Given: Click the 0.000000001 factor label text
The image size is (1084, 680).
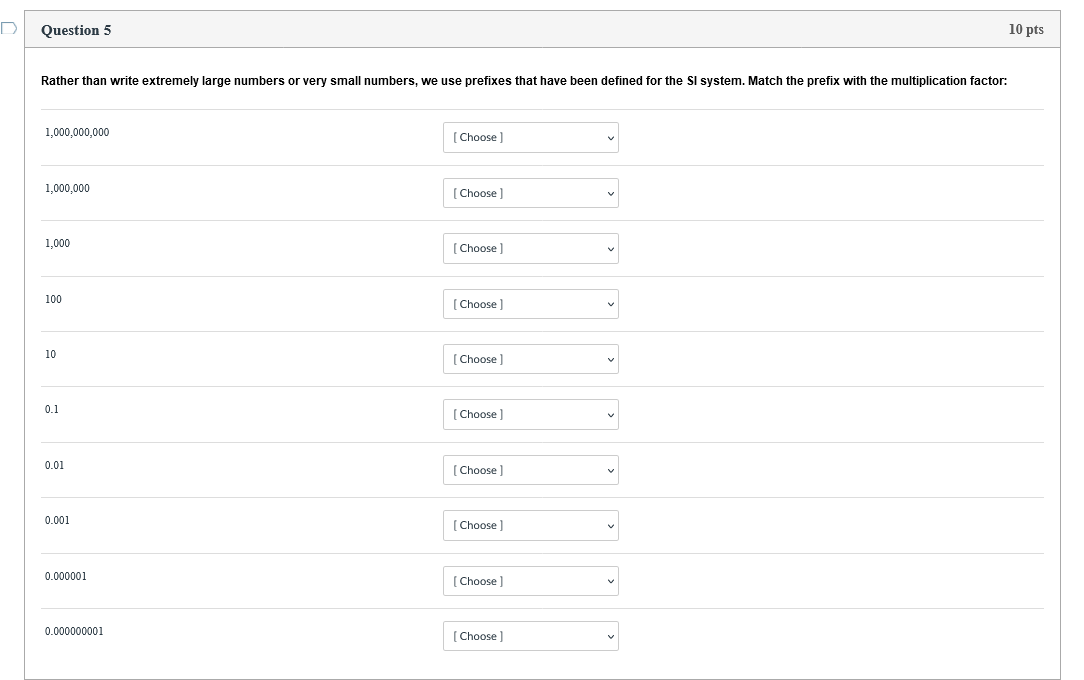Looking at the screenshot, I should (74, 631).
